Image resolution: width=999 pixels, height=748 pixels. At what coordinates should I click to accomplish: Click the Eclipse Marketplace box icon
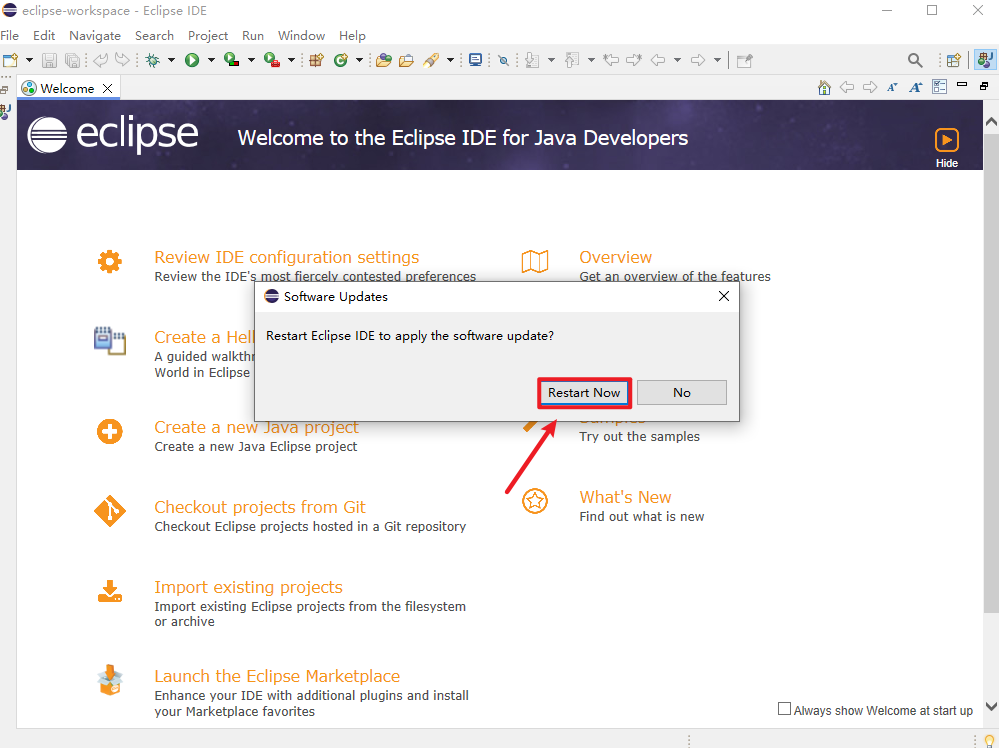109,681
